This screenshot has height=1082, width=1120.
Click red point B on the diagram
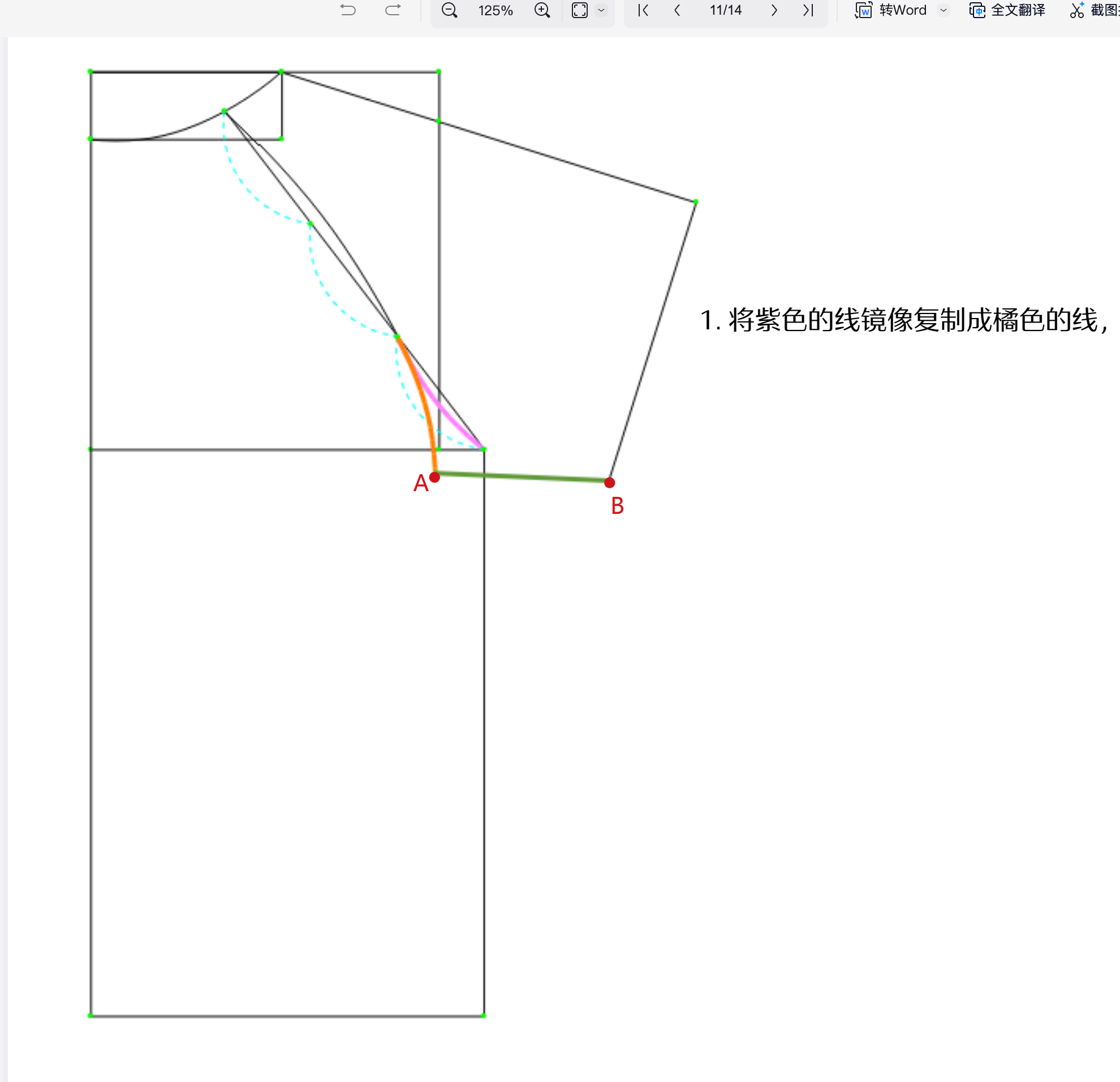click(x=610, y=483)
